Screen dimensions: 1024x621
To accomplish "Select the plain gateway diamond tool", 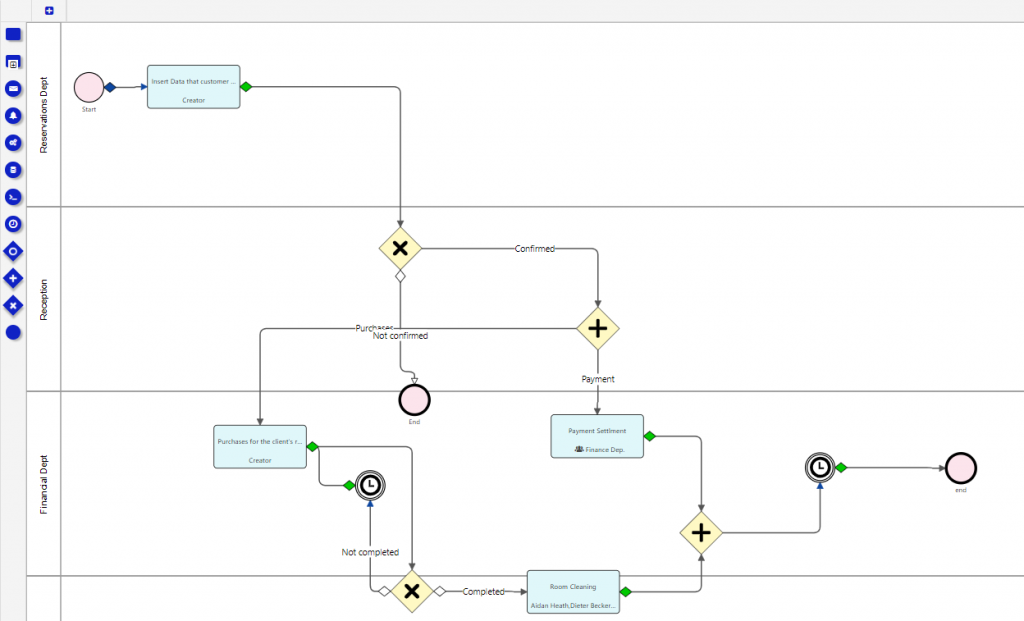I will (x=13, y=251).
